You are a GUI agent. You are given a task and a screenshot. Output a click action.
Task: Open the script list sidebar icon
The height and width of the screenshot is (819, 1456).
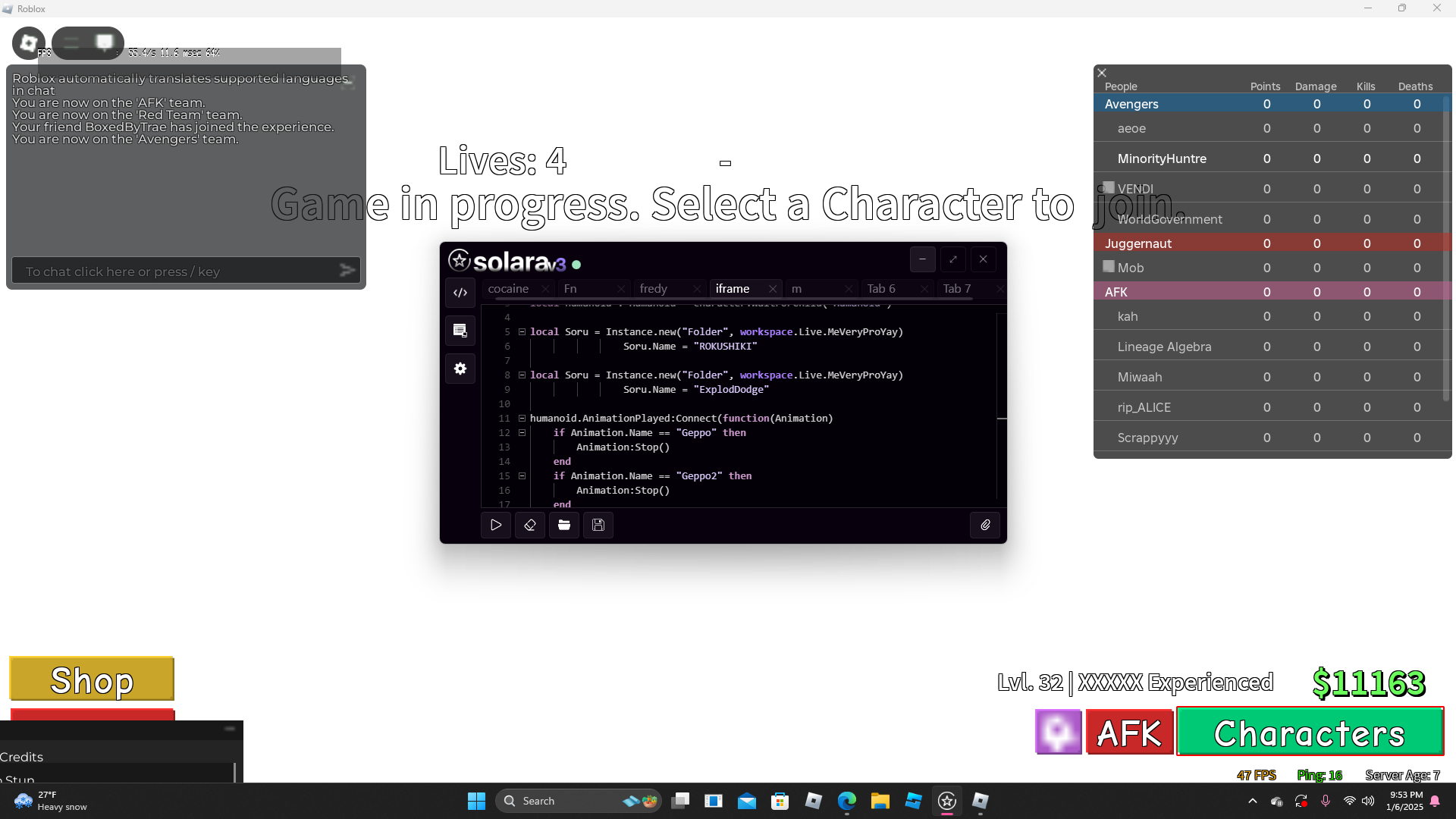coord(460,331)
